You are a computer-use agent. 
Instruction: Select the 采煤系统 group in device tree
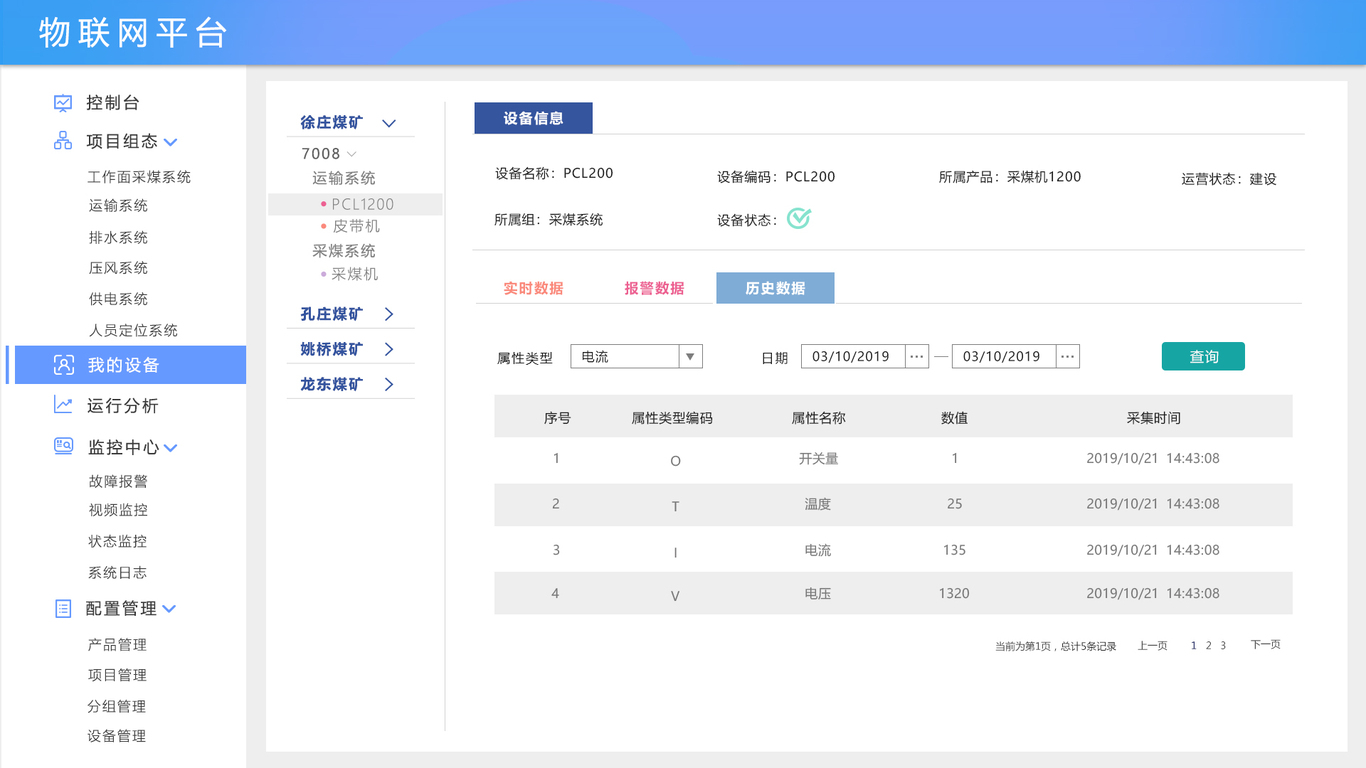coord(344,250)
